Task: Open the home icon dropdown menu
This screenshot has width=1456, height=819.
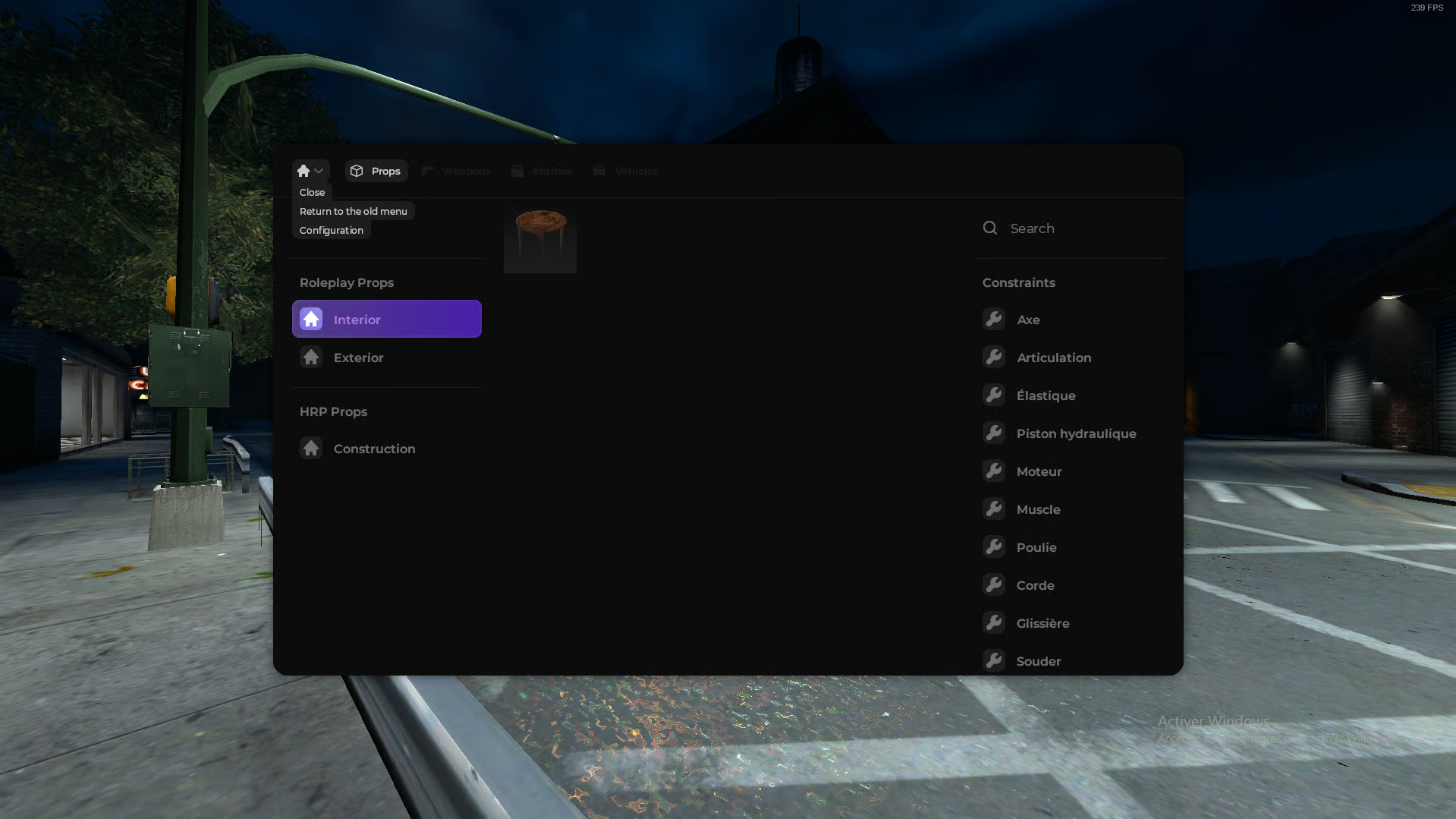Action: coord(310,171)
